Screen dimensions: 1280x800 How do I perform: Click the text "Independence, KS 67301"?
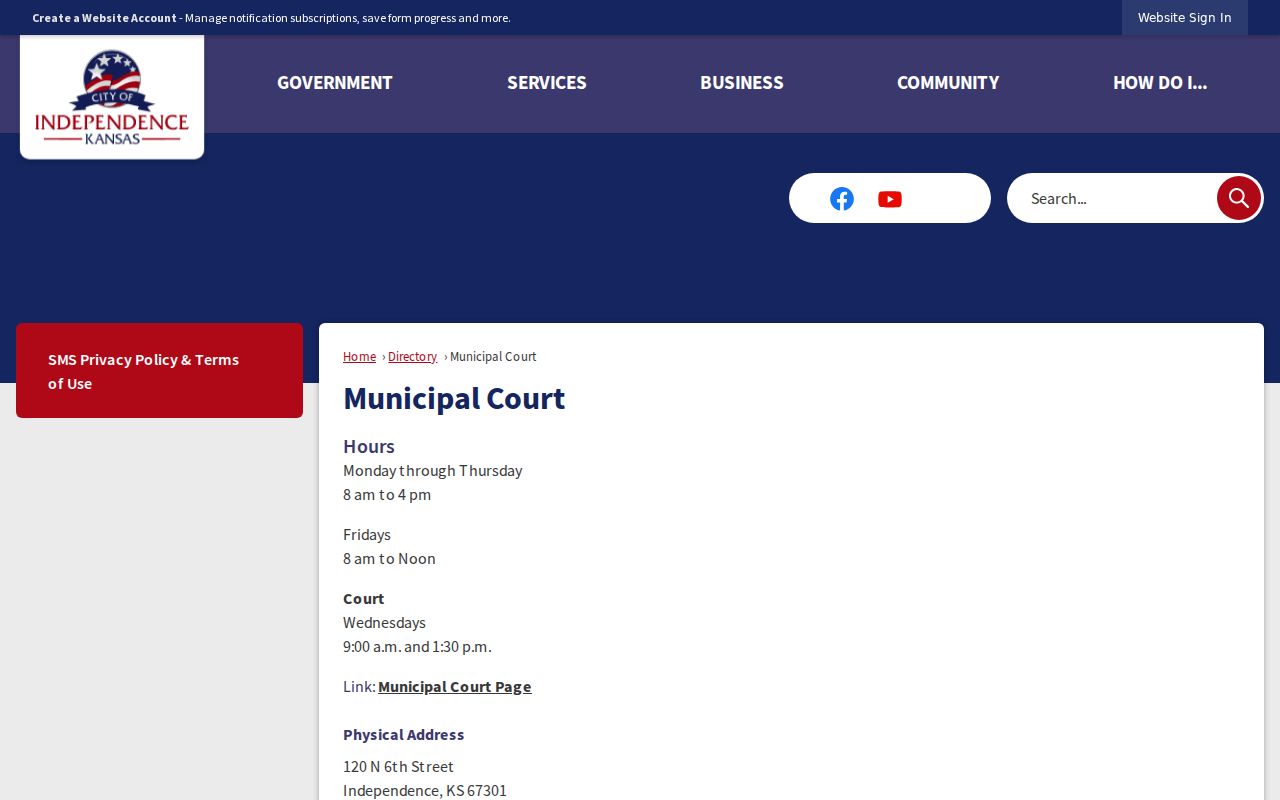425,791
